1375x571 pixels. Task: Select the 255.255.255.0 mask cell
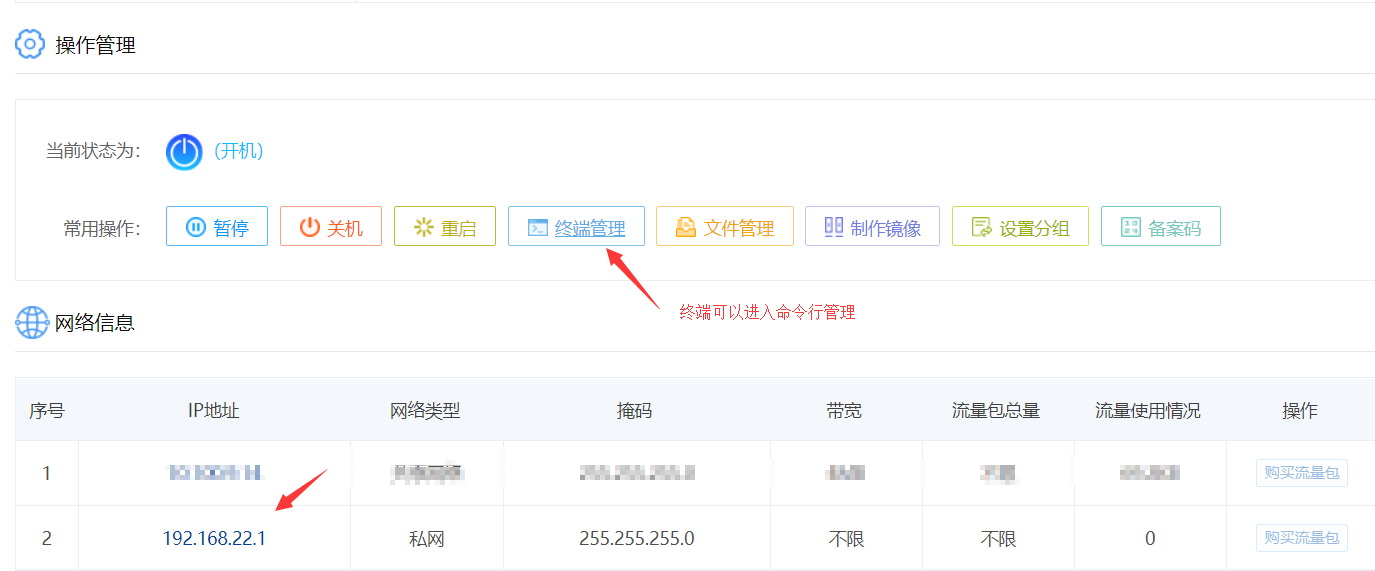(636, 539)
